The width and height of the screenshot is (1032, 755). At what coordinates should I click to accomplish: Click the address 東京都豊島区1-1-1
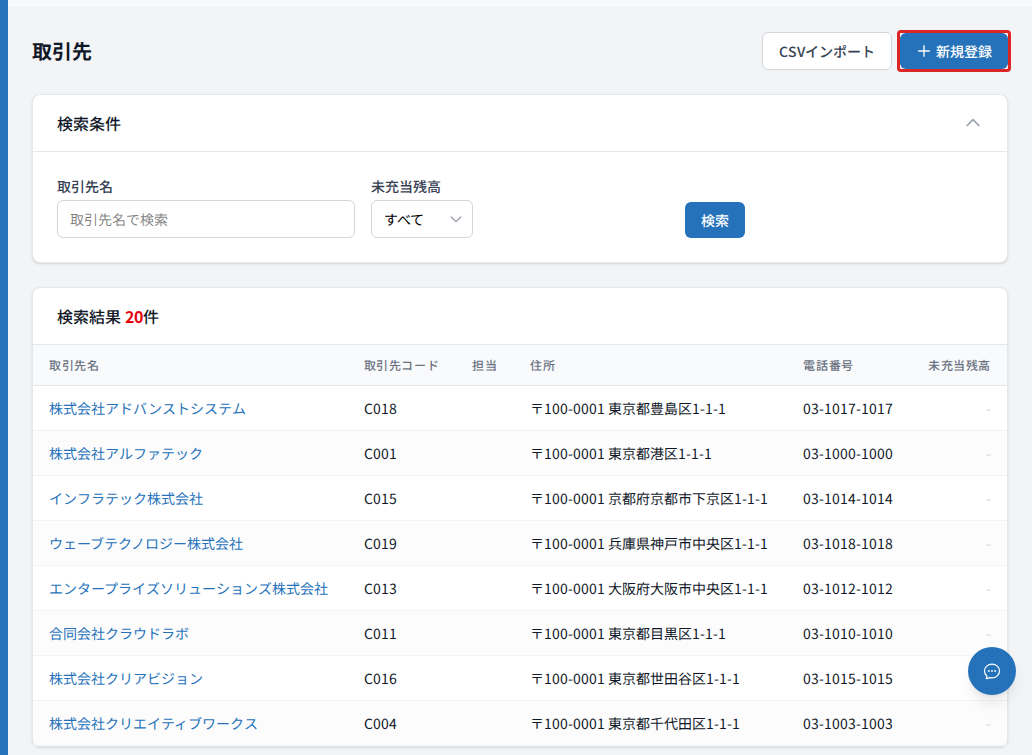tap(667, 409)
